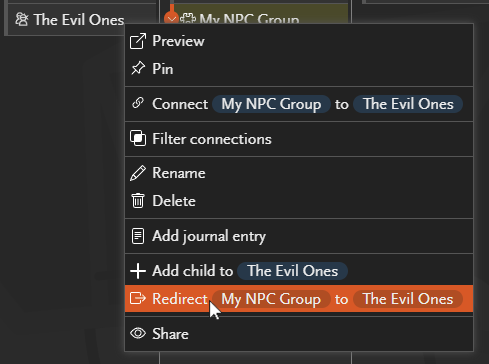Click the journal entry document icon
489x364 pixels.
point(138,236)
